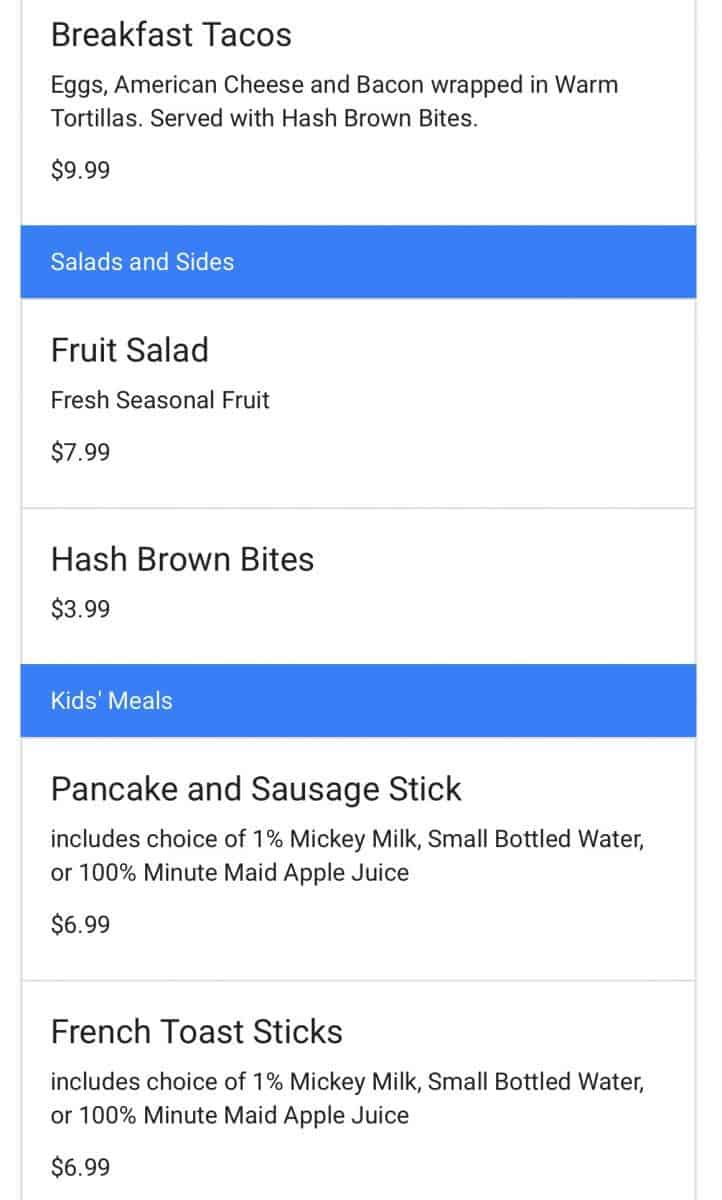
Task: Open the Fruit Salad item title
Action: click(130, 351)
